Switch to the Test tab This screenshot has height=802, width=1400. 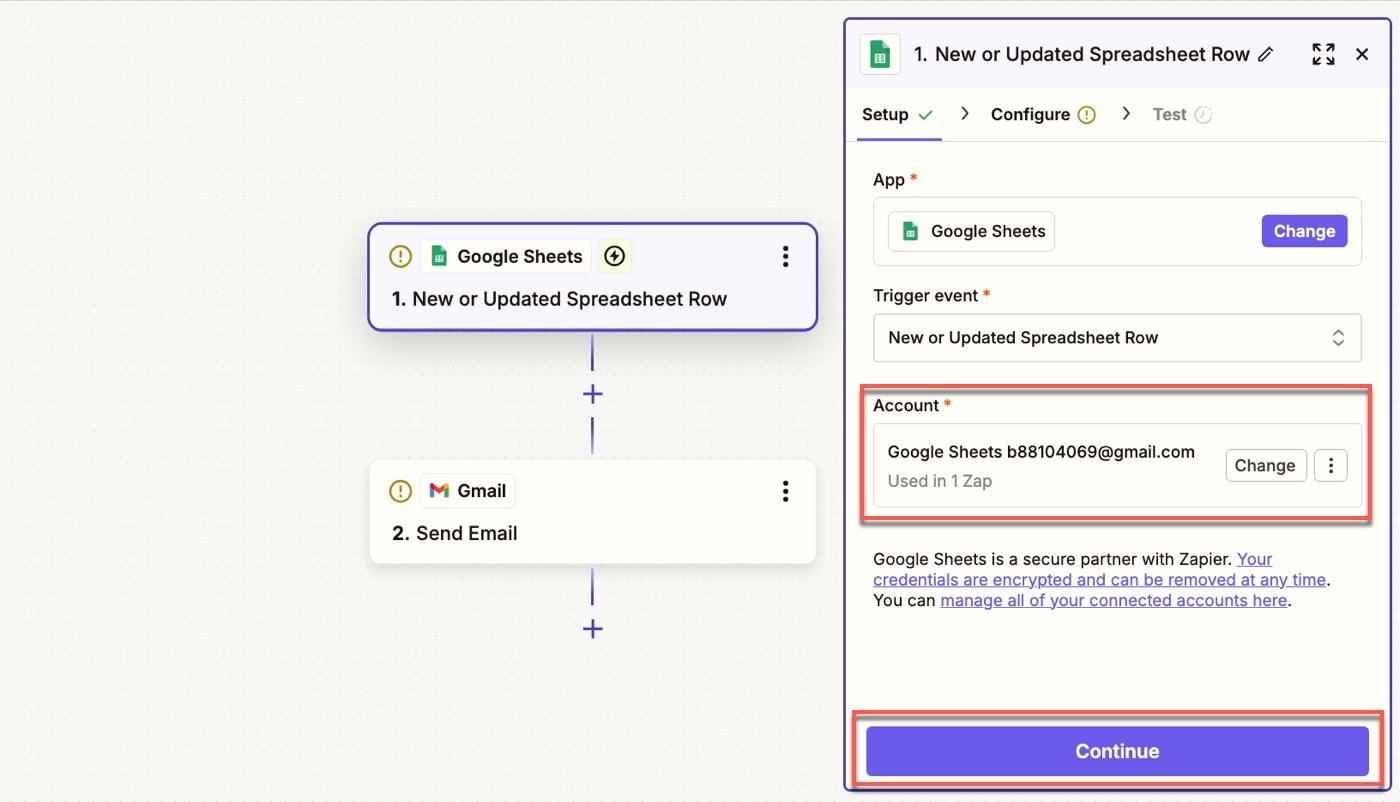pos(1182,115)
